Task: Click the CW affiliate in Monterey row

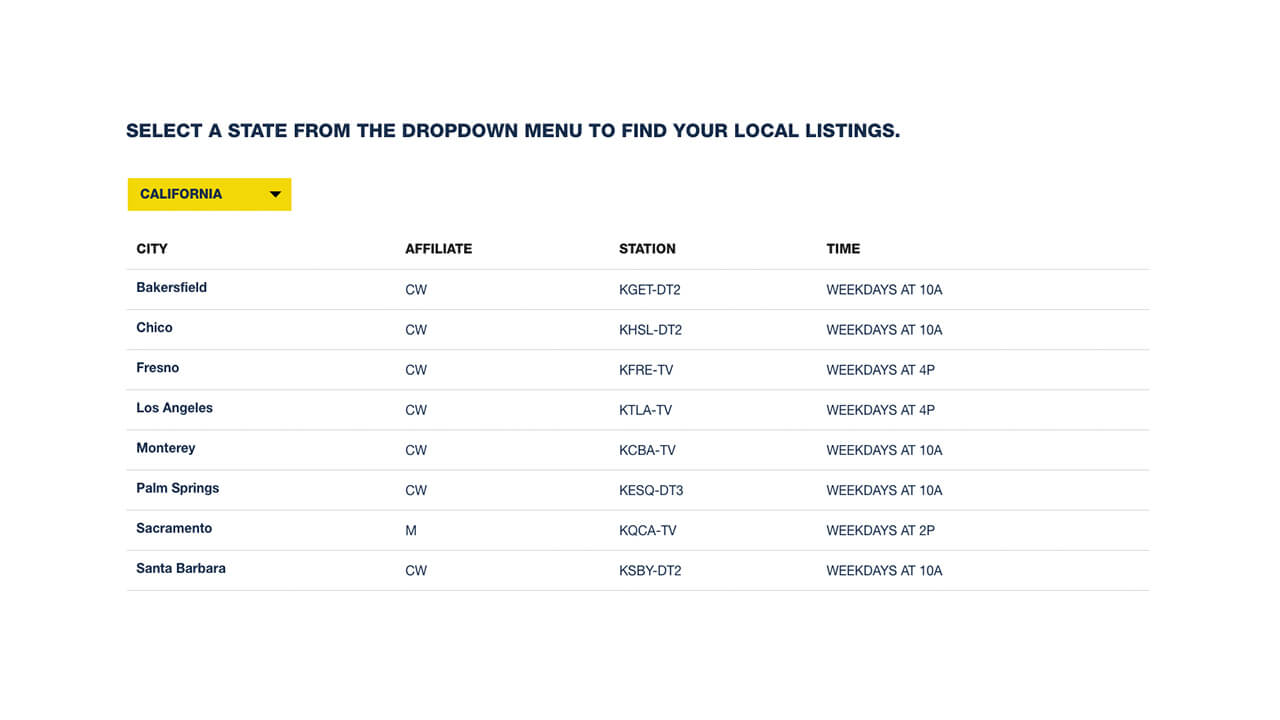Action: (x=416, y=450)
